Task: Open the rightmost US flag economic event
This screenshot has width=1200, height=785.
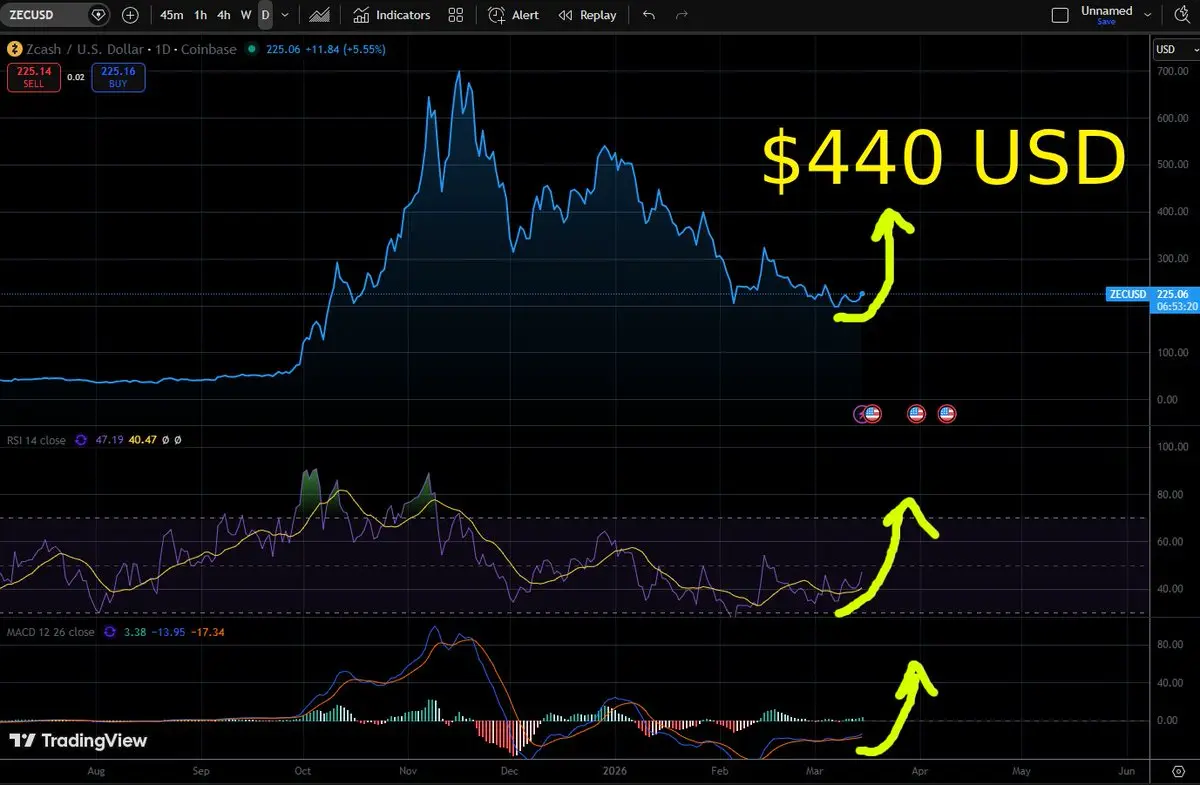Action: tap(946, 413)
